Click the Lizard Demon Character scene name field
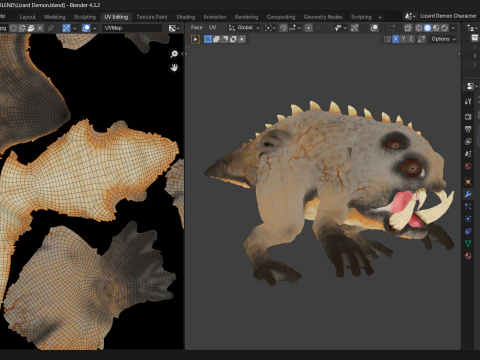The width and height of the screenshot is (480, 360). pos(448,16)
